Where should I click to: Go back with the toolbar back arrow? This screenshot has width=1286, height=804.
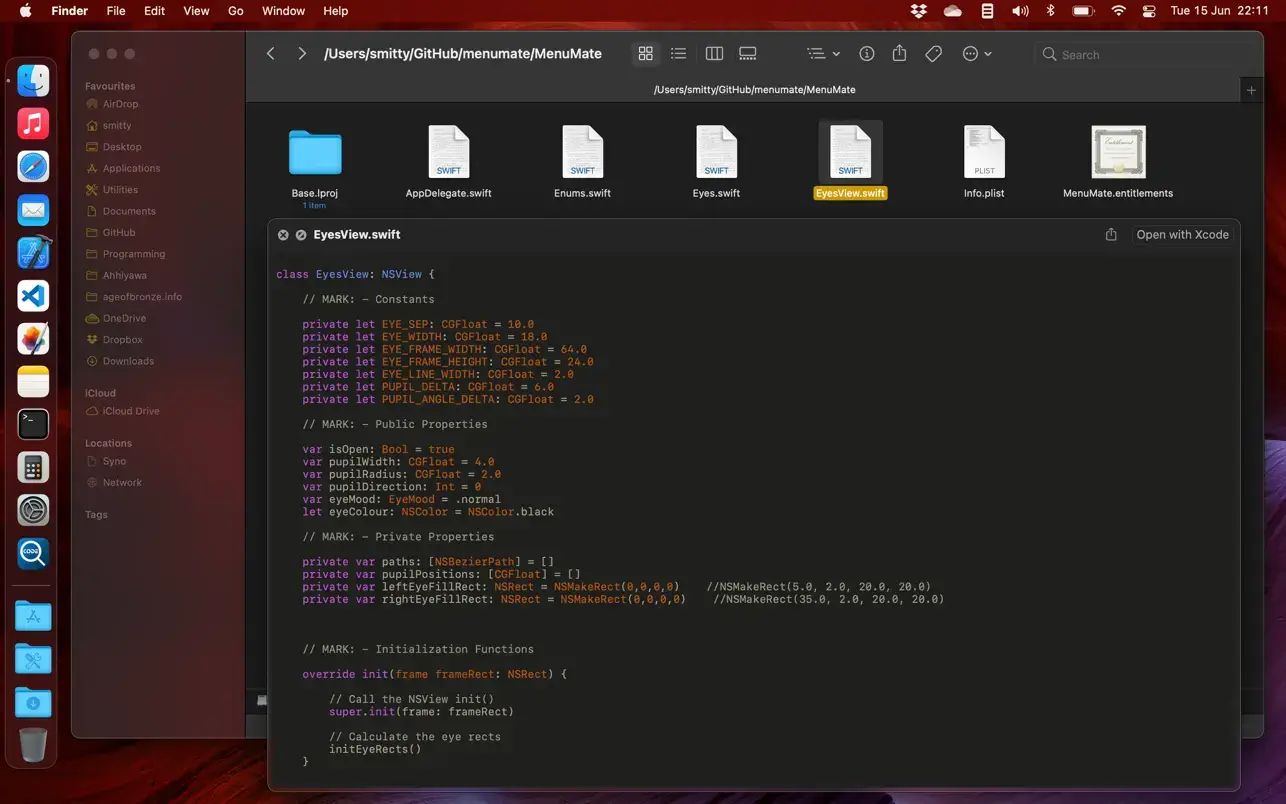[x=271, y=54]
